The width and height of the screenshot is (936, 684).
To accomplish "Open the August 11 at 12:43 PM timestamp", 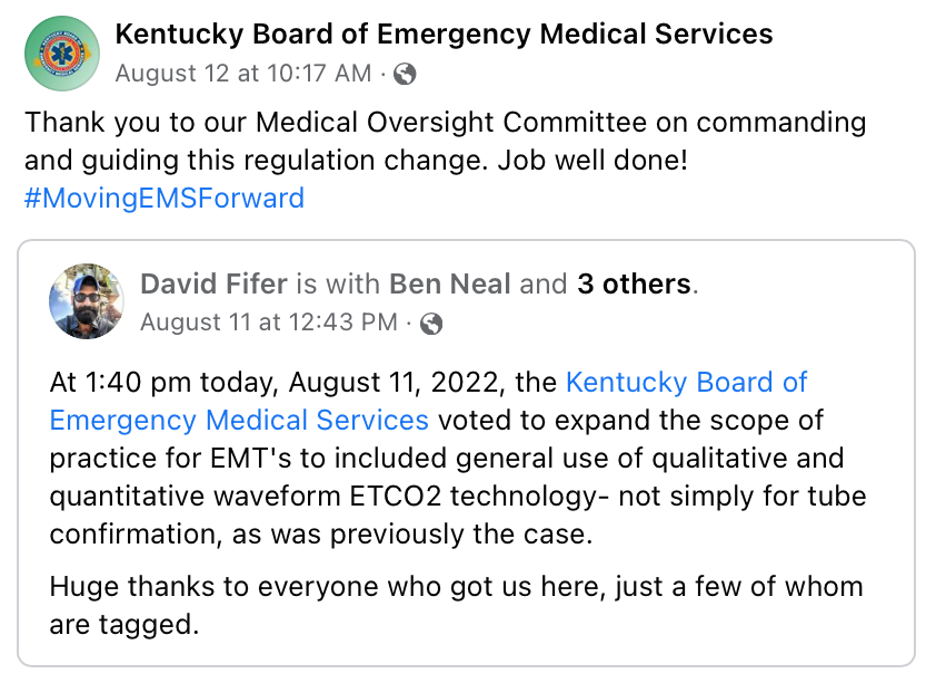I will pyautogui.click(x=268, y=322).
